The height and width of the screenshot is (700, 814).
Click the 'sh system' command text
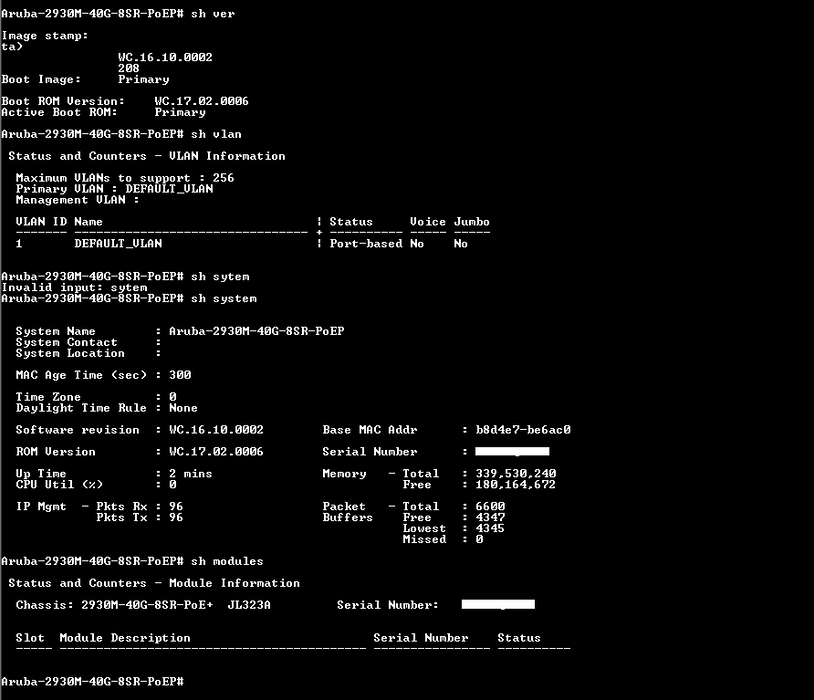224,299
